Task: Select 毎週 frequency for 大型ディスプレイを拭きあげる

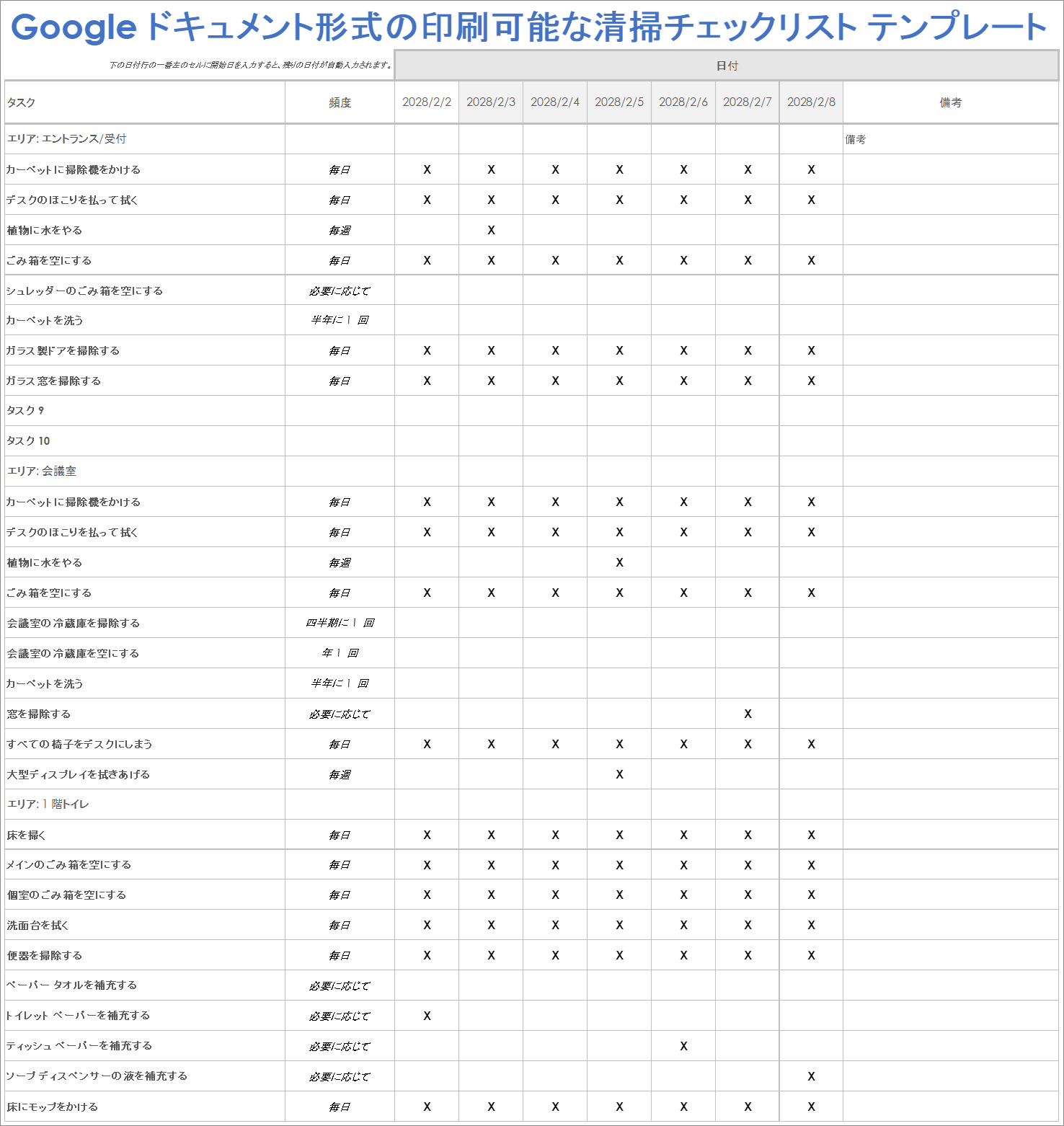Action: (340, 775)
